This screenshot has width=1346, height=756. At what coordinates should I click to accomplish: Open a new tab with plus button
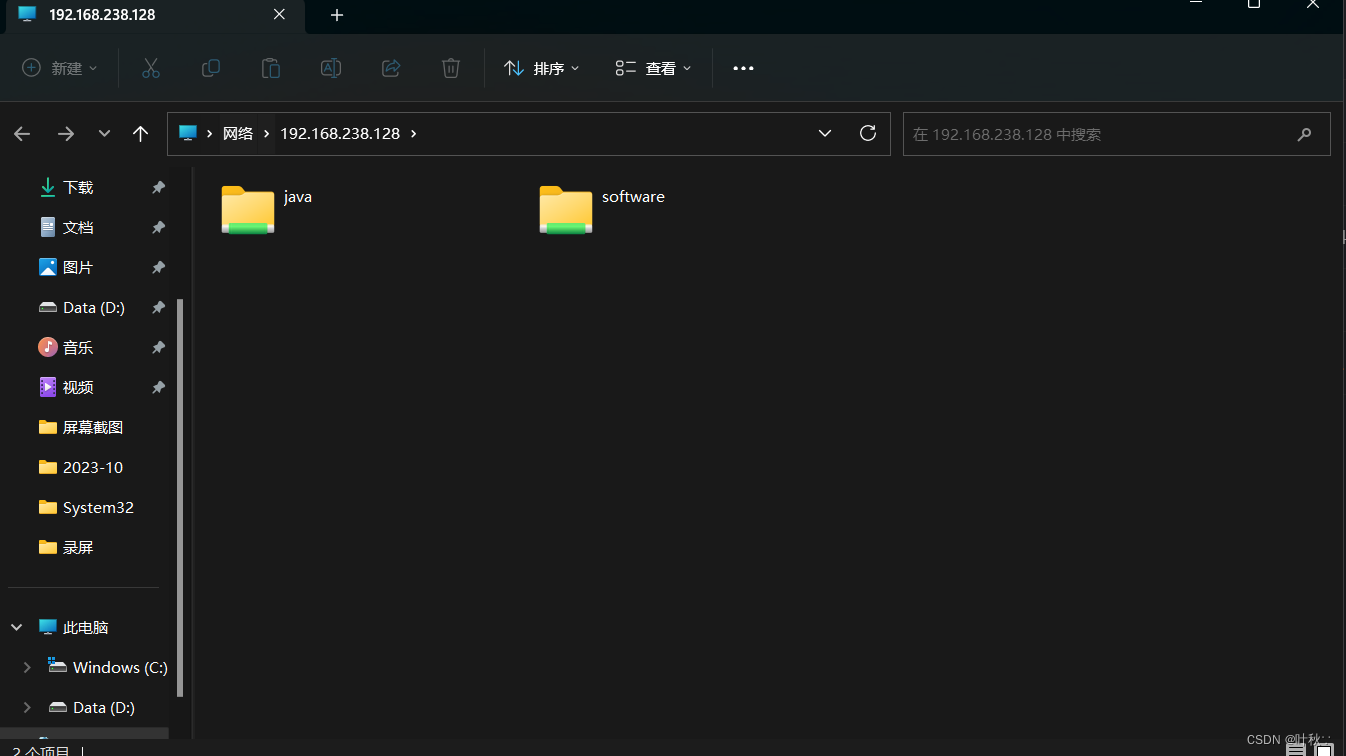click(x=337, y=15)
